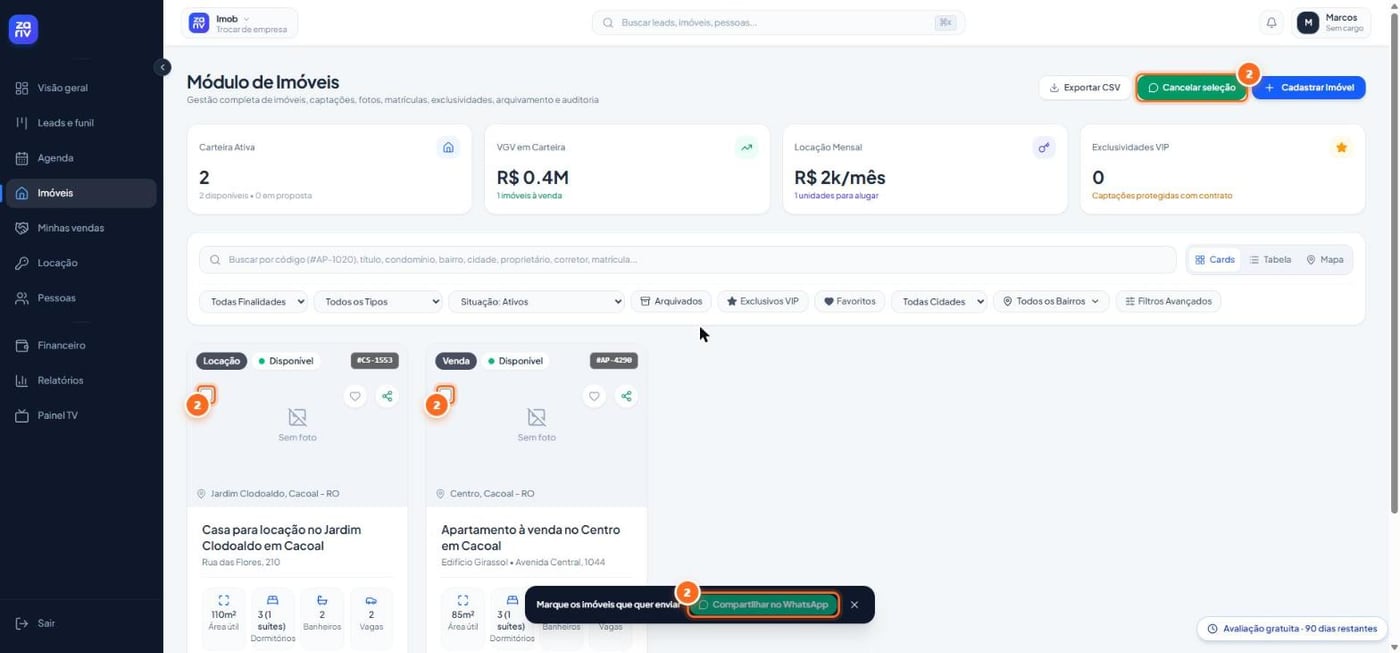The width and height of the screenshot is (1400, 653).
Task: Click the Cancelar seleção button
Action: [x=1191, y=88]
